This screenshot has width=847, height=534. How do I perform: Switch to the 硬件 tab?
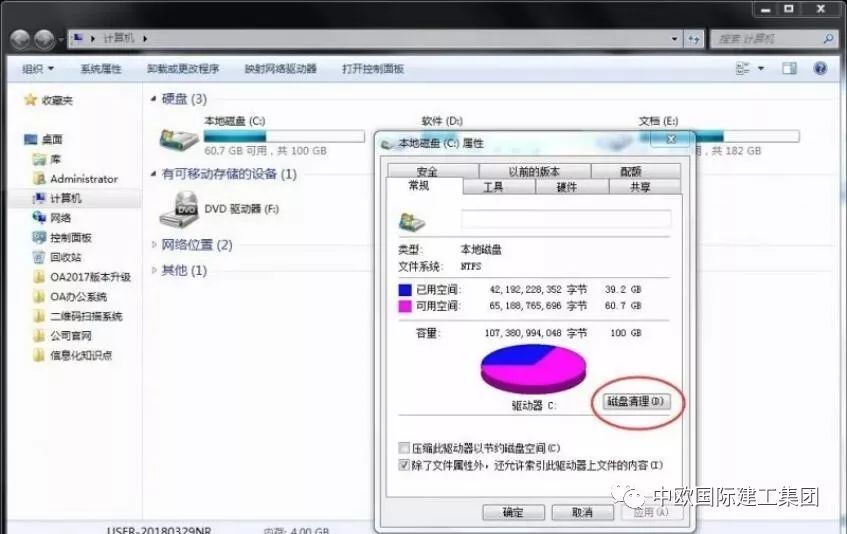pos(572,187)
